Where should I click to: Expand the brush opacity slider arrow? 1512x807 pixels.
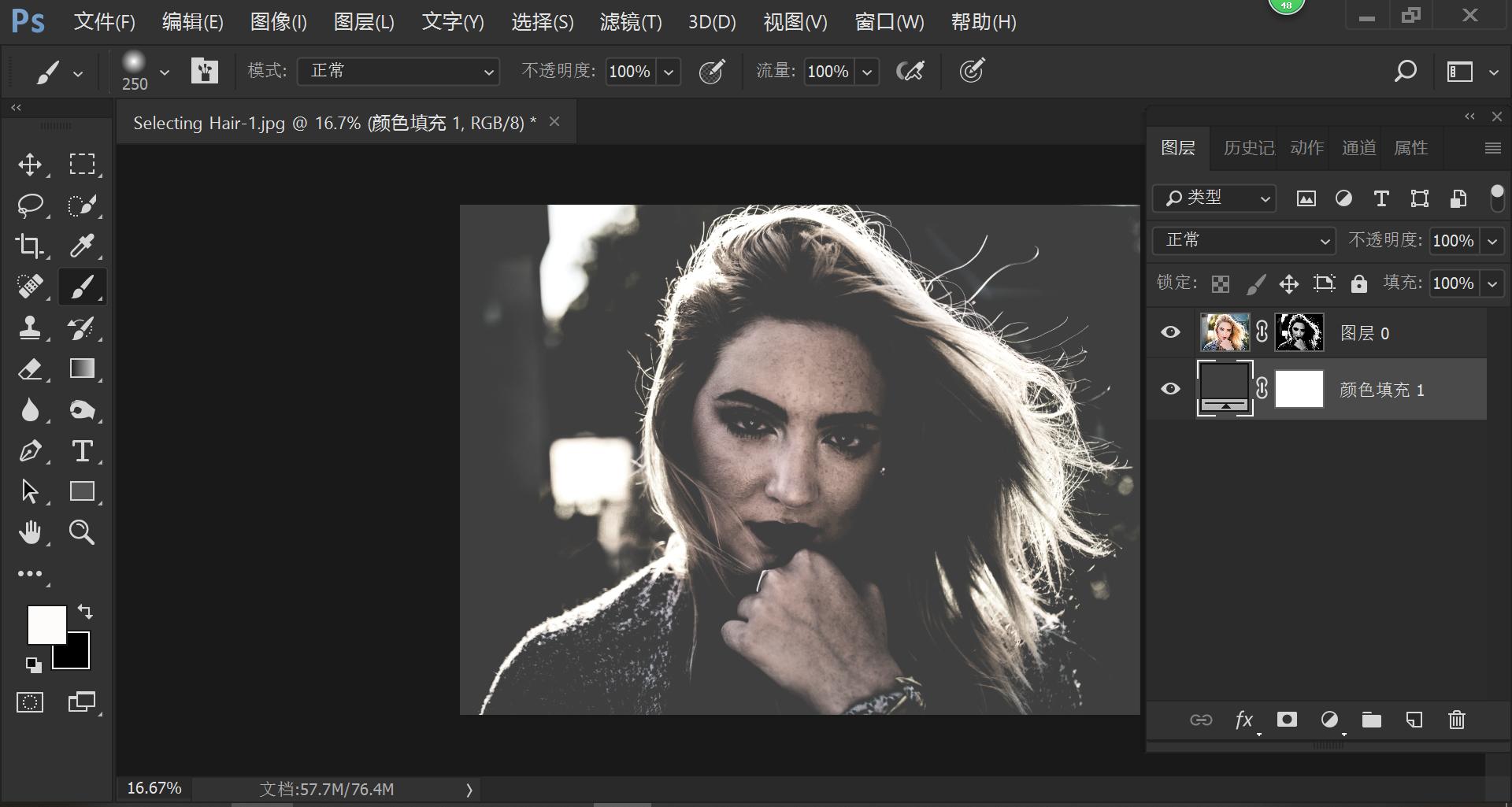[669, 72]
